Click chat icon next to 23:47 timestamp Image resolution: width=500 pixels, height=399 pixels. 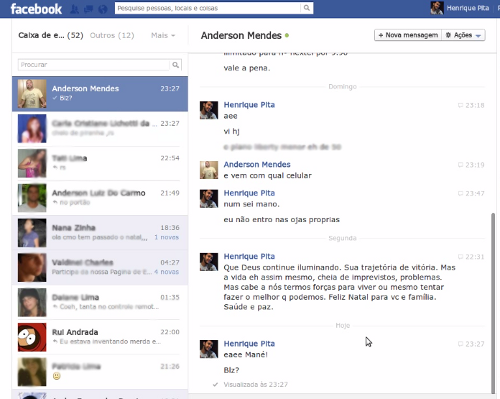[460, 194]
